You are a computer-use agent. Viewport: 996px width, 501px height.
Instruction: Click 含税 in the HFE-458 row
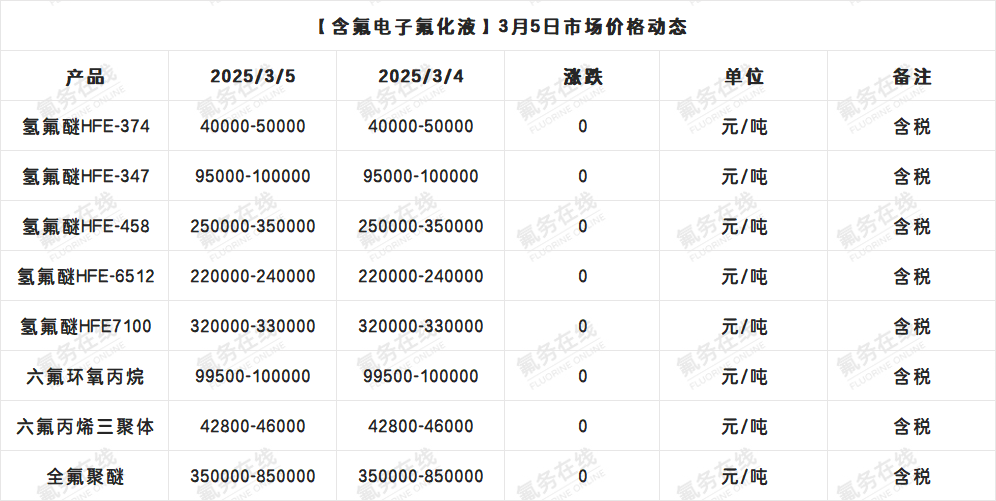(912, 226)
